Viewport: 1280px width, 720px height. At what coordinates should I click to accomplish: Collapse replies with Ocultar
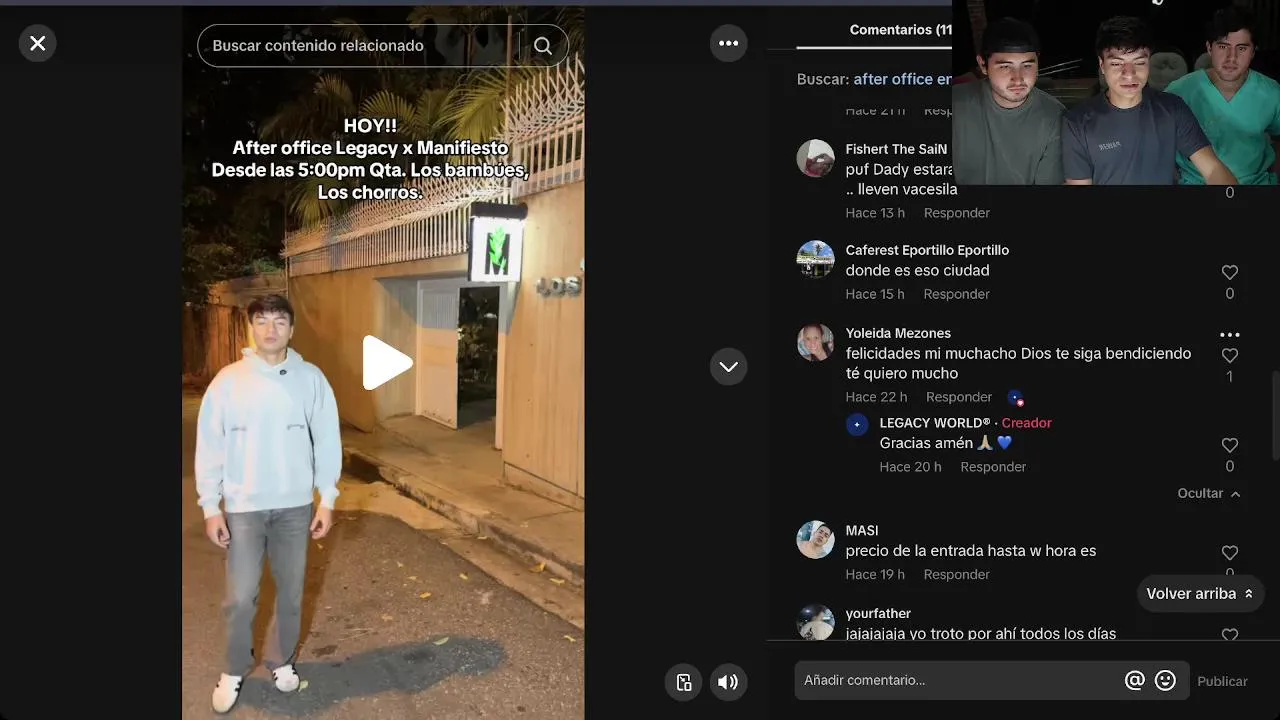click(1209, 493)
